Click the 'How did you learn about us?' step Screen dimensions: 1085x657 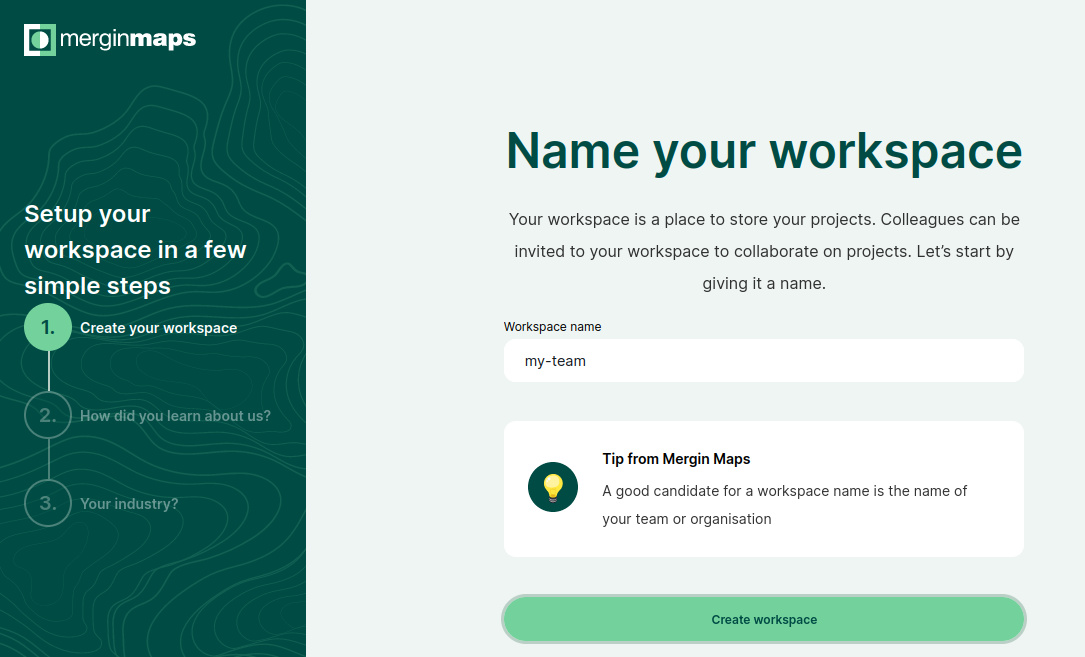pyautogui.click(x=175, y=416)
